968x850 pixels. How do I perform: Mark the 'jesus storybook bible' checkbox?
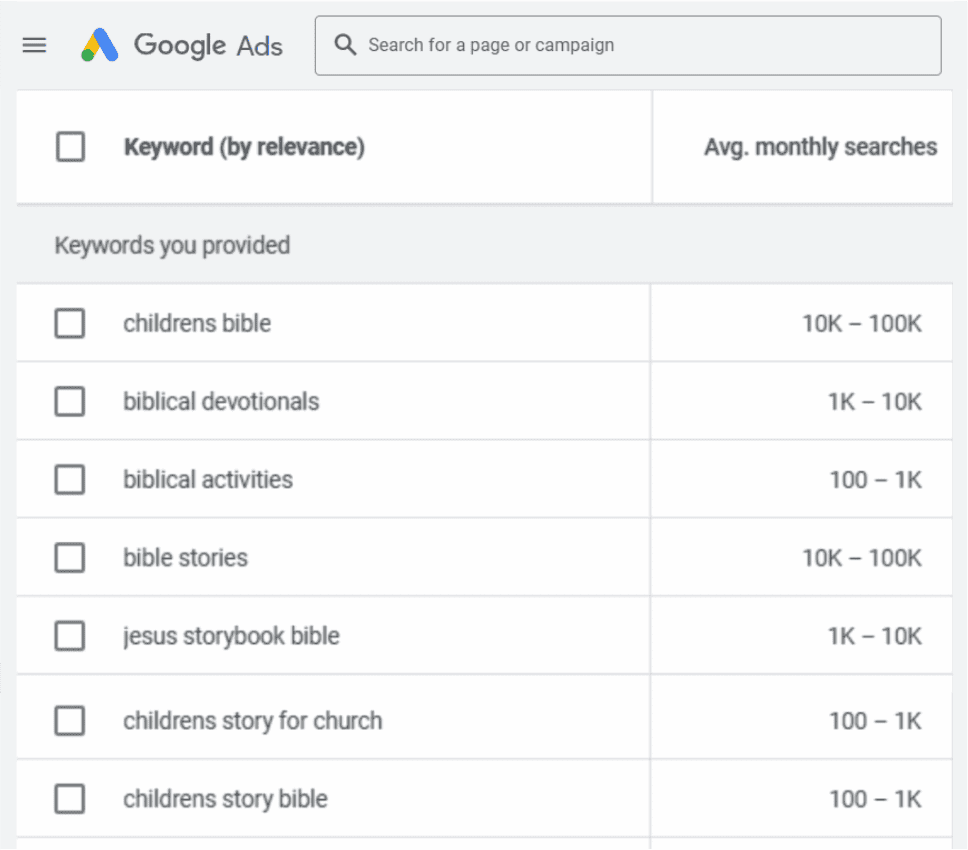70,635
